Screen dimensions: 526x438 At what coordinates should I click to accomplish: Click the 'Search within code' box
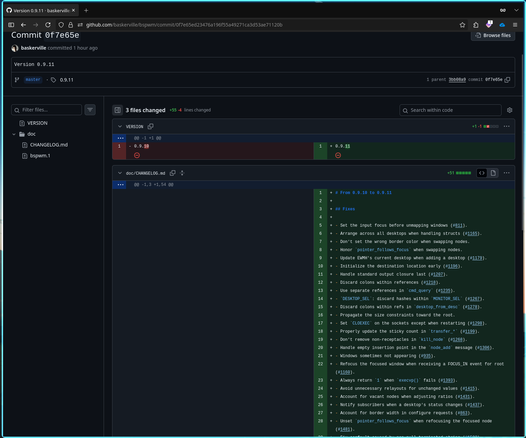tap(450, 110)
